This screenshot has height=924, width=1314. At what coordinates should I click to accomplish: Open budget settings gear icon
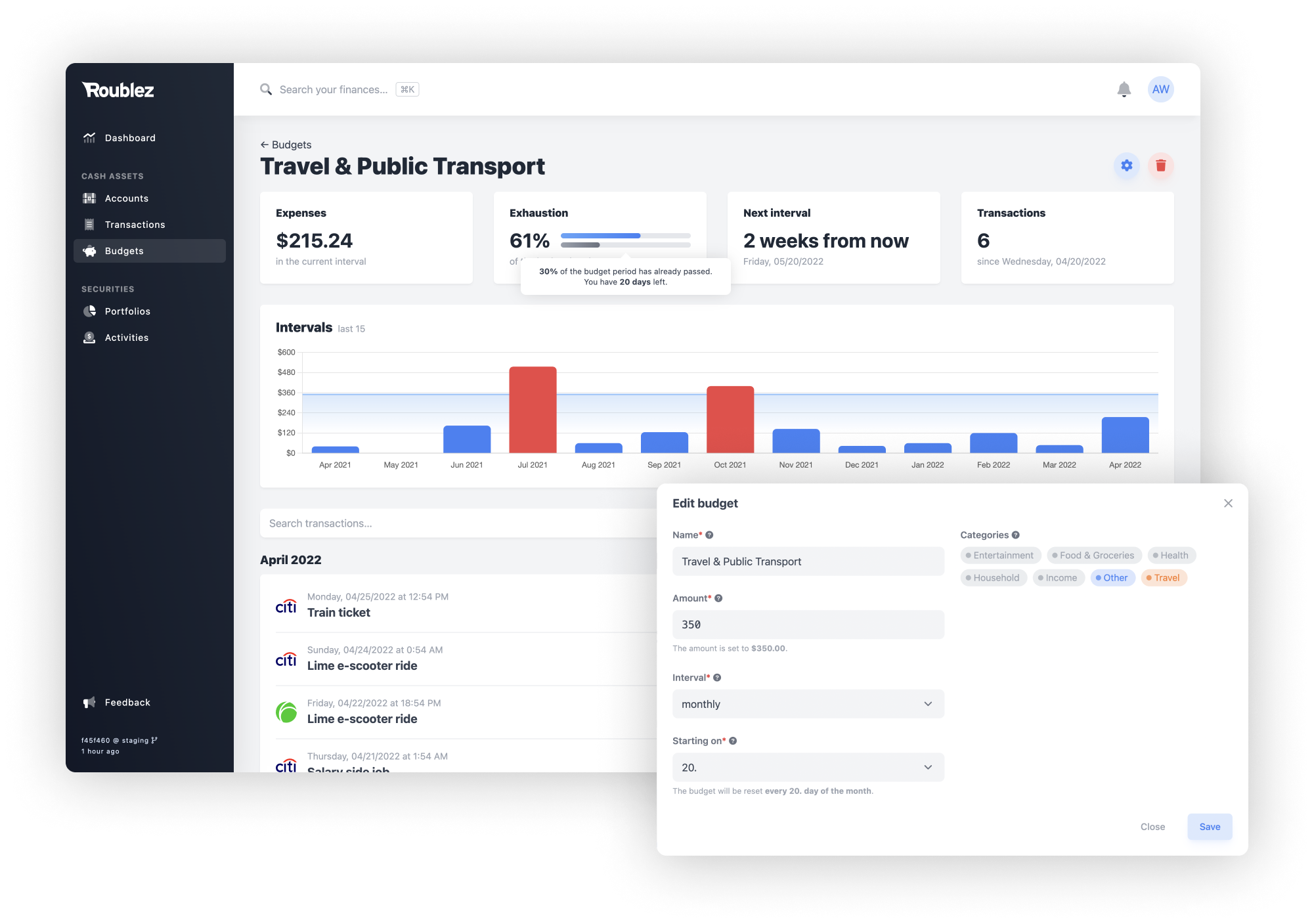coord(1127,165)
